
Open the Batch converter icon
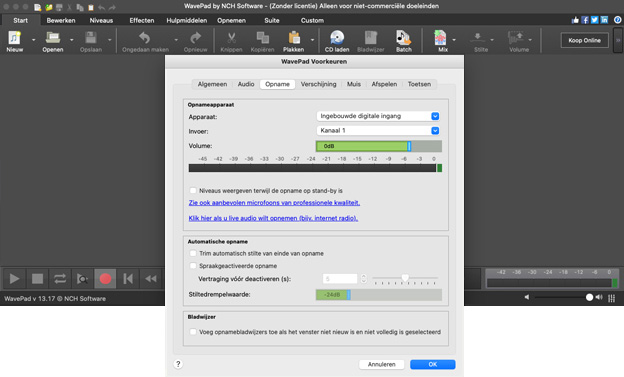tap(403, 38)
